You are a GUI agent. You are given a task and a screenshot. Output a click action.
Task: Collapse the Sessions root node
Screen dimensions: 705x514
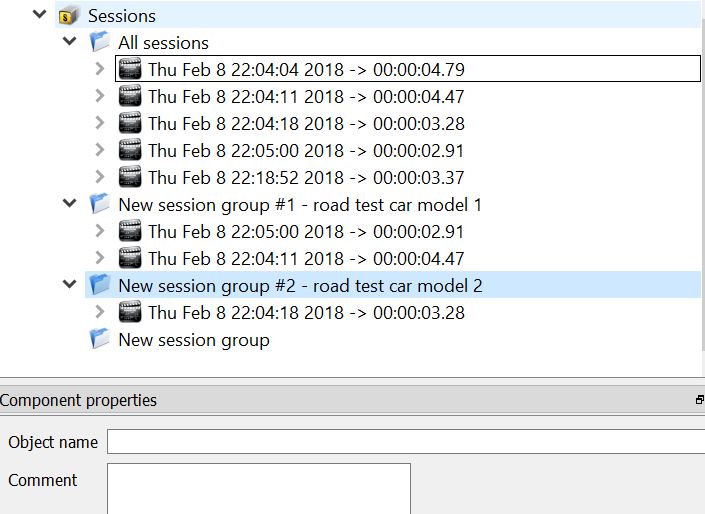[x=40, y=14]
